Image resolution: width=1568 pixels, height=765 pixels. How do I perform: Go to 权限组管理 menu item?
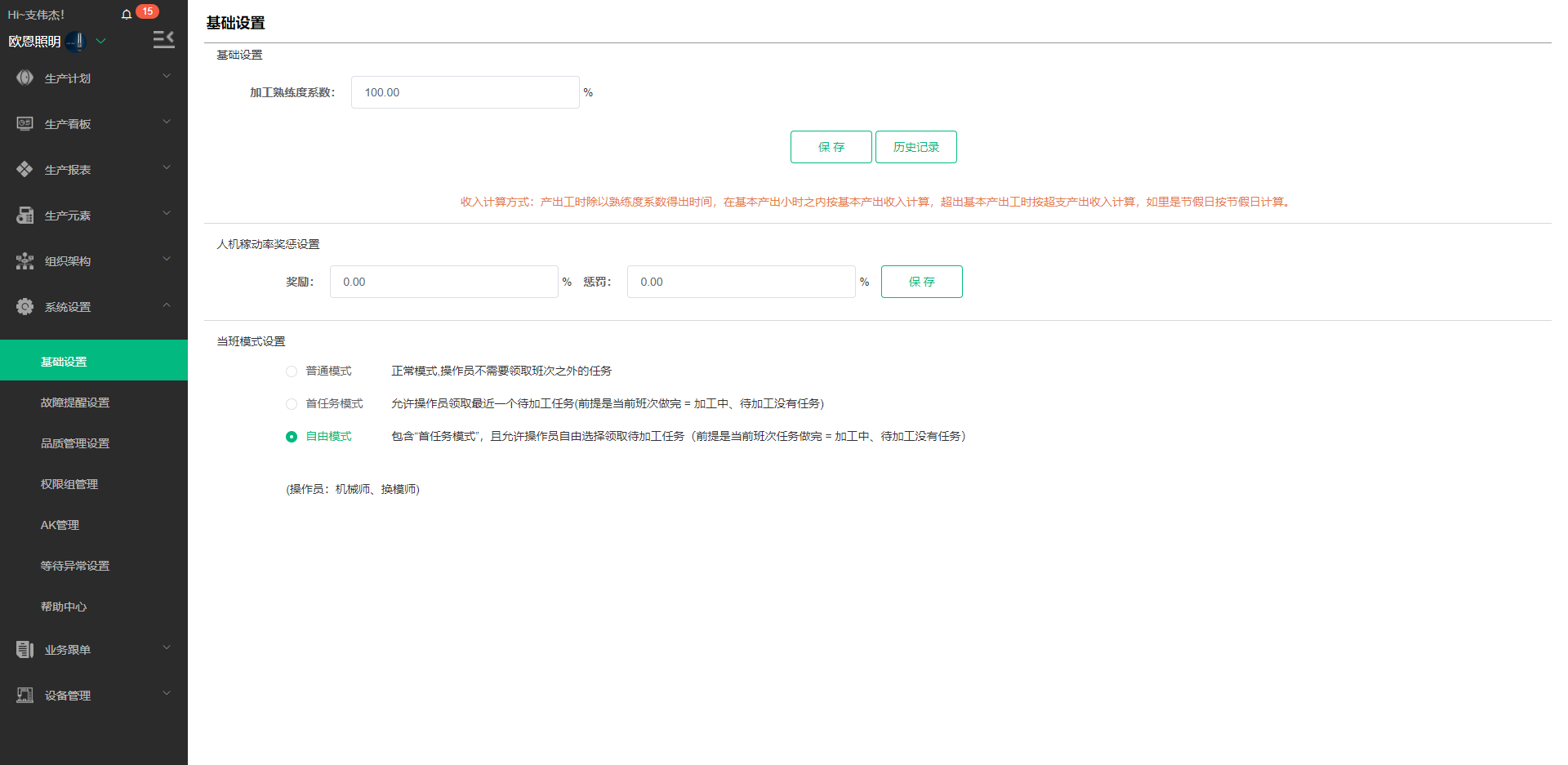(69, 484)
